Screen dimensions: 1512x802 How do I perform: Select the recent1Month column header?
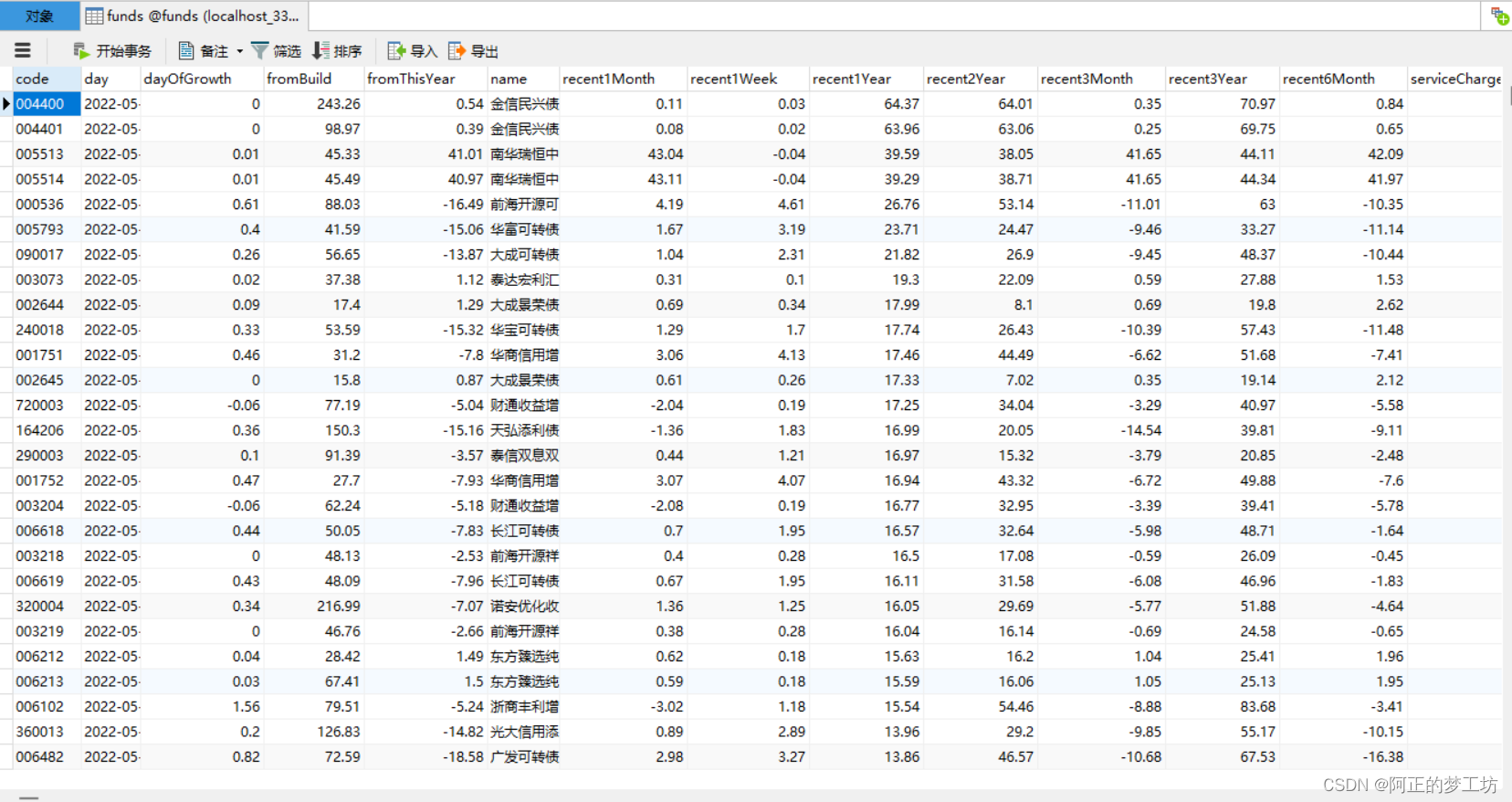coord(624,79)
